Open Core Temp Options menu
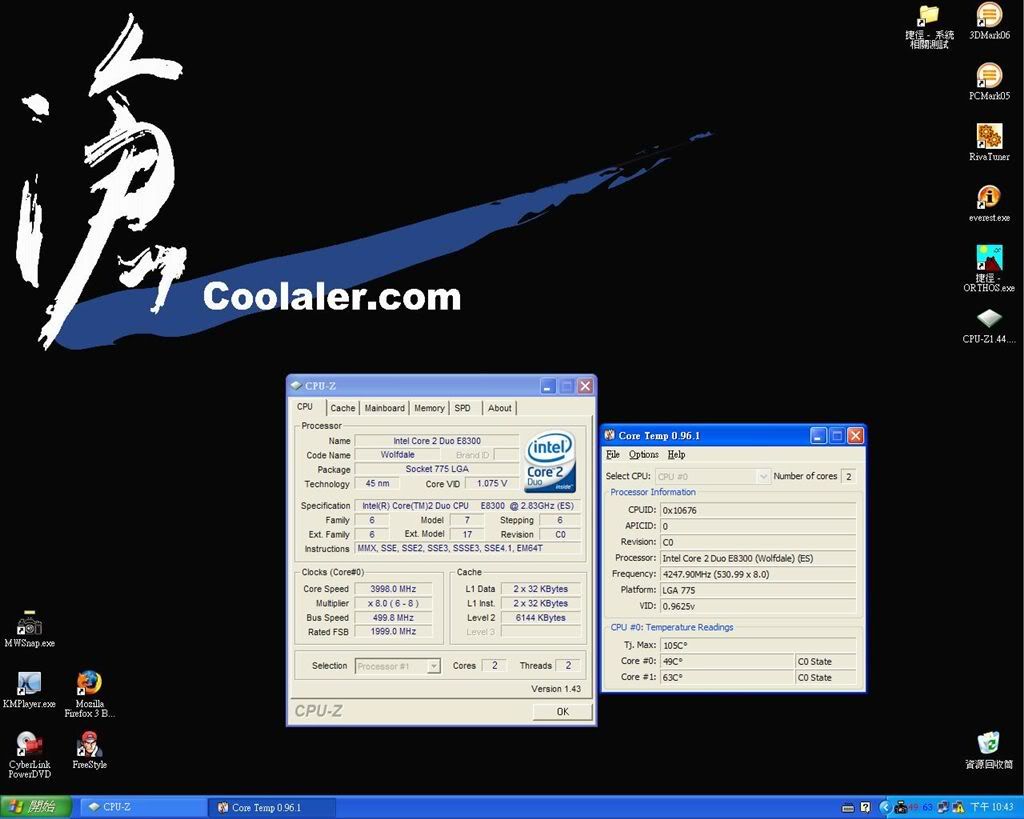1024x819 pixels. point(643,455)
